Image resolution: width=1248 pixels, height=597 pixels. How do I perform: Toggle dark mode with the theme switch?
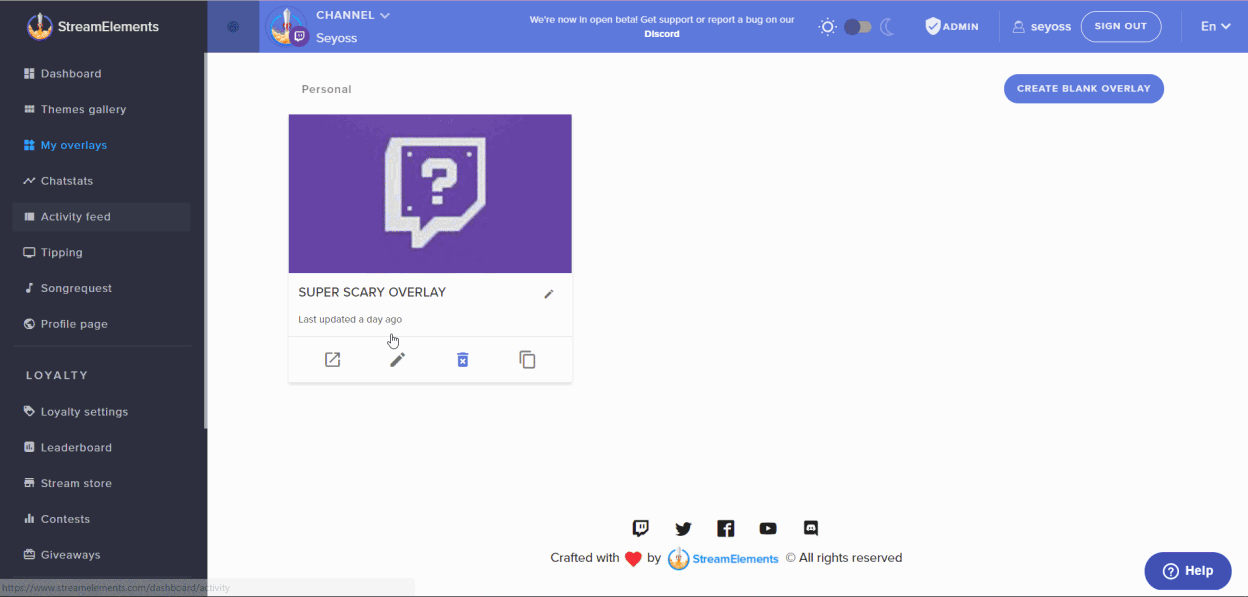coord(857,26)
